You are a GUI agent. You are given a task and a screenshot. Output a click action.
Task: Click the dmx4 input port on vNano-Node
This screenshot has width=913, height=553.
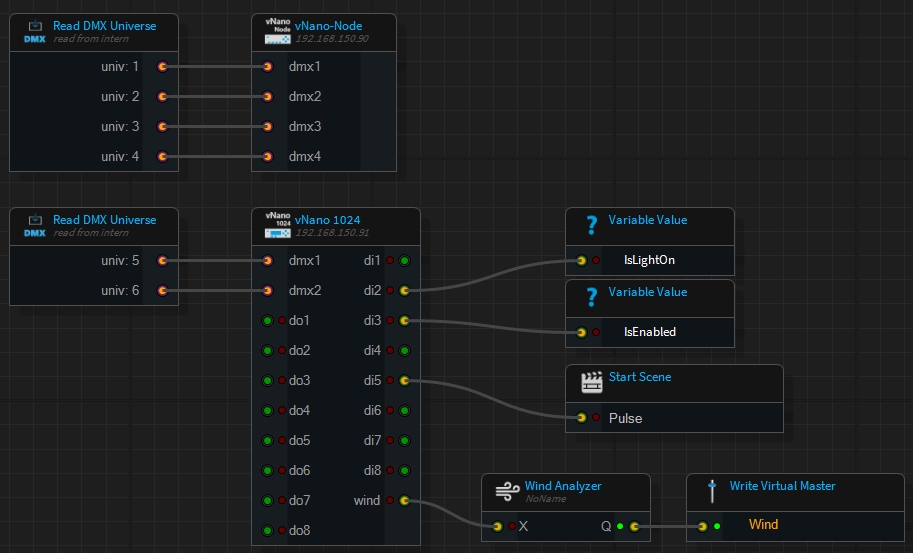coord(267,157)
